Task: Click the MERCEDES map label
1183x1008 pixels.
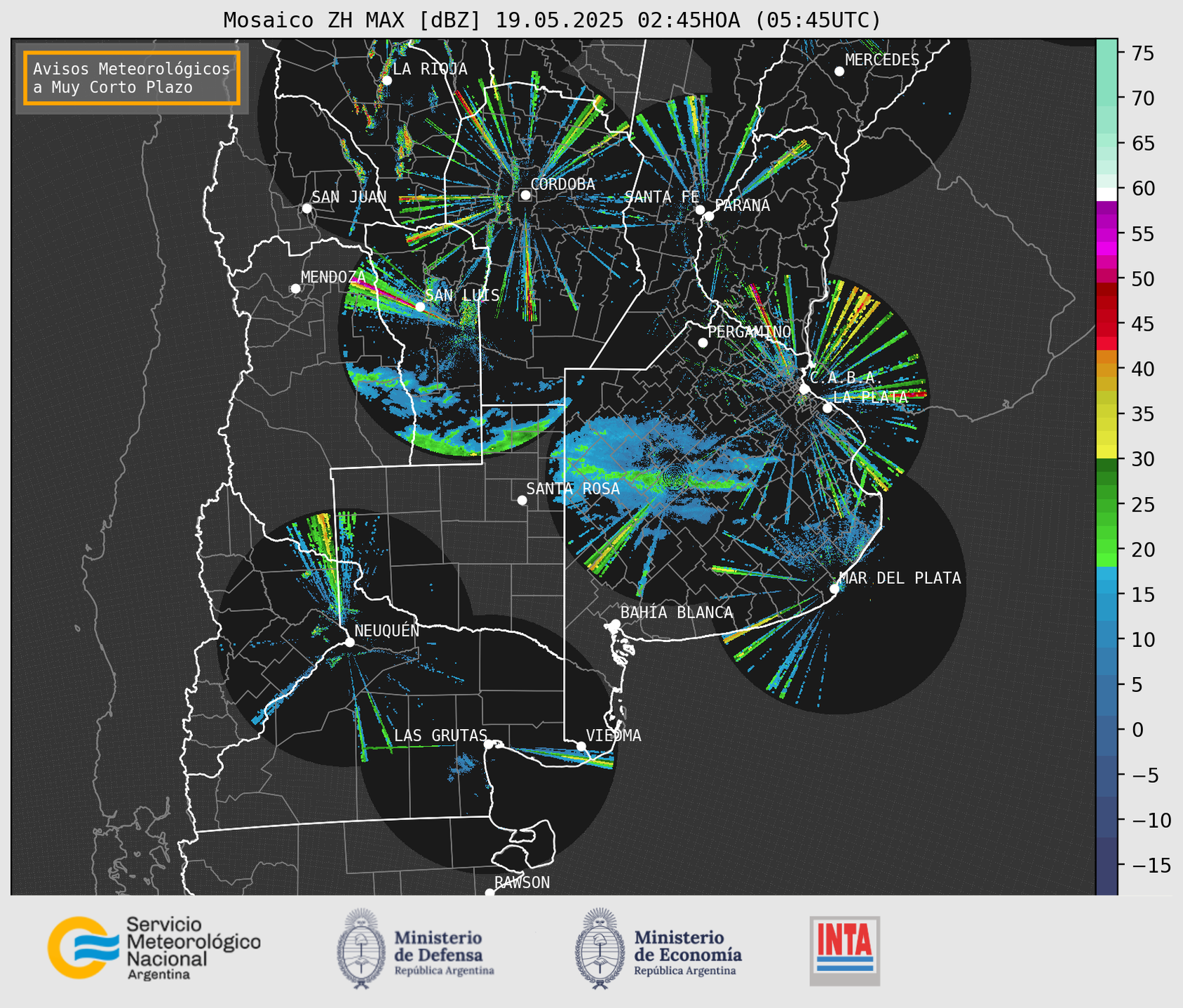Action: (882, 60)
